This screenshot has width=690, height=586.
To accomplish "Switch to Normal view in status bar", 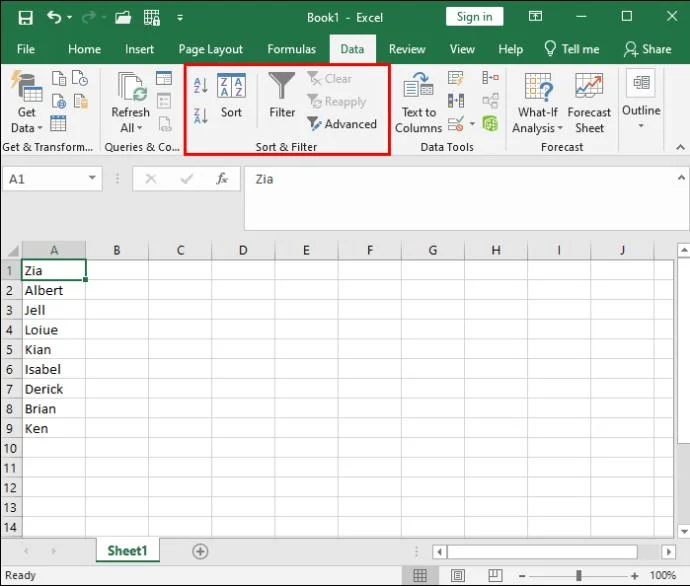I will point(420,575).
